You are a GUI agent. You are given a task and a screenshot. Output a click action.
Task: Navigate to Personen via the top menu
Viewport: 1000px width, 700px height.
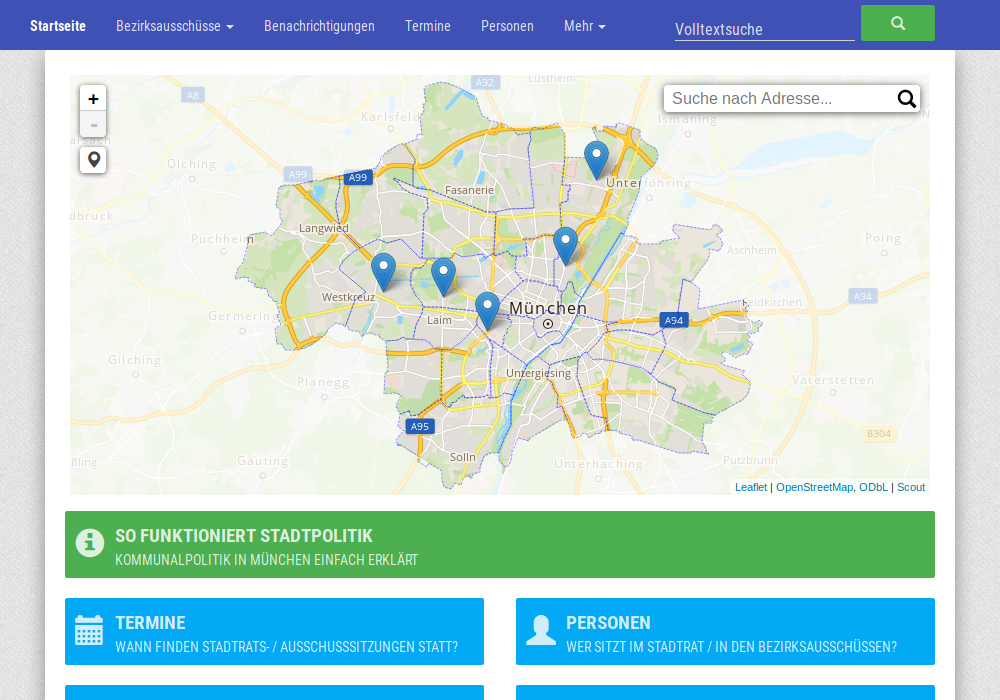[x=507, y=26]
